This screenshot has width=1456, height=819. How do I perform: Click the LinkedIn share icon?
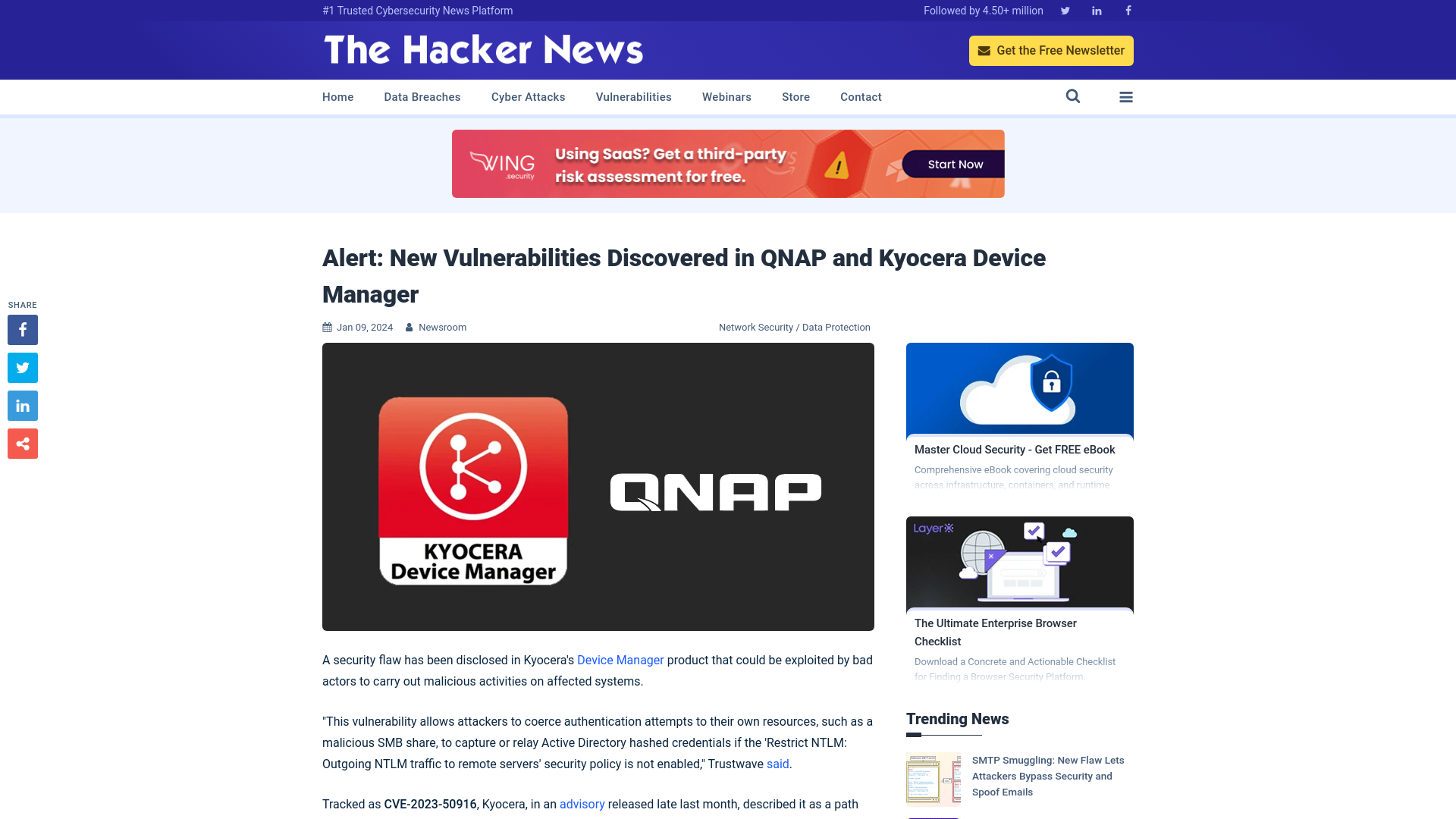(x=22, y=405)
